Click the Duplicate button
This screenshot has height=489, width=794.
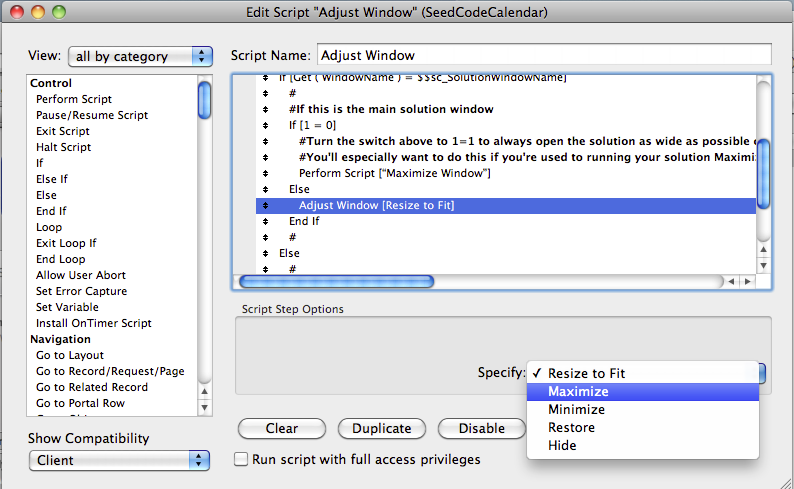tap(381, 429)
